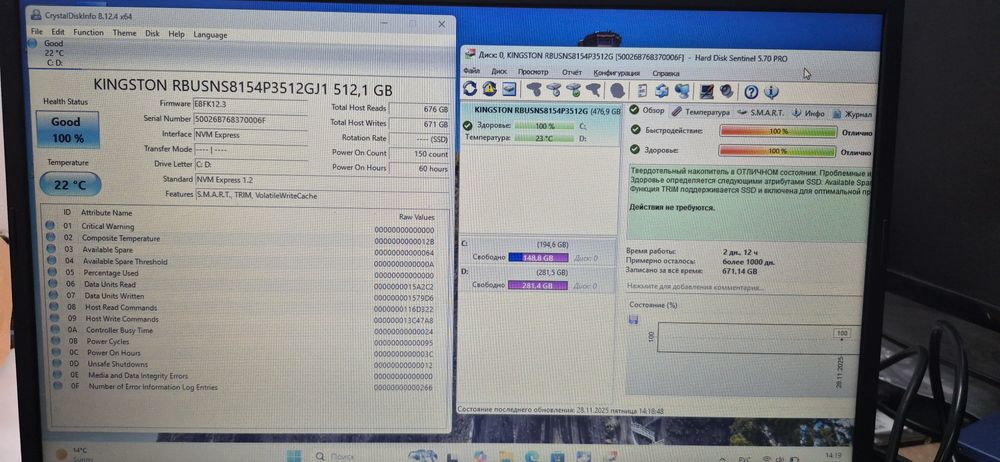Click the Здоровье 100 % bar in the overview

[x=777, y=152]
